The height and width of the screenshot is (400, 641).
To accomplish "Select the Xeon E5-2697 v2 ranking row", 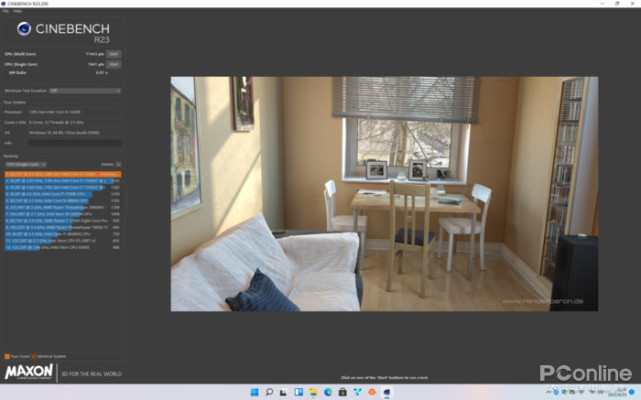I will (63, 241).
